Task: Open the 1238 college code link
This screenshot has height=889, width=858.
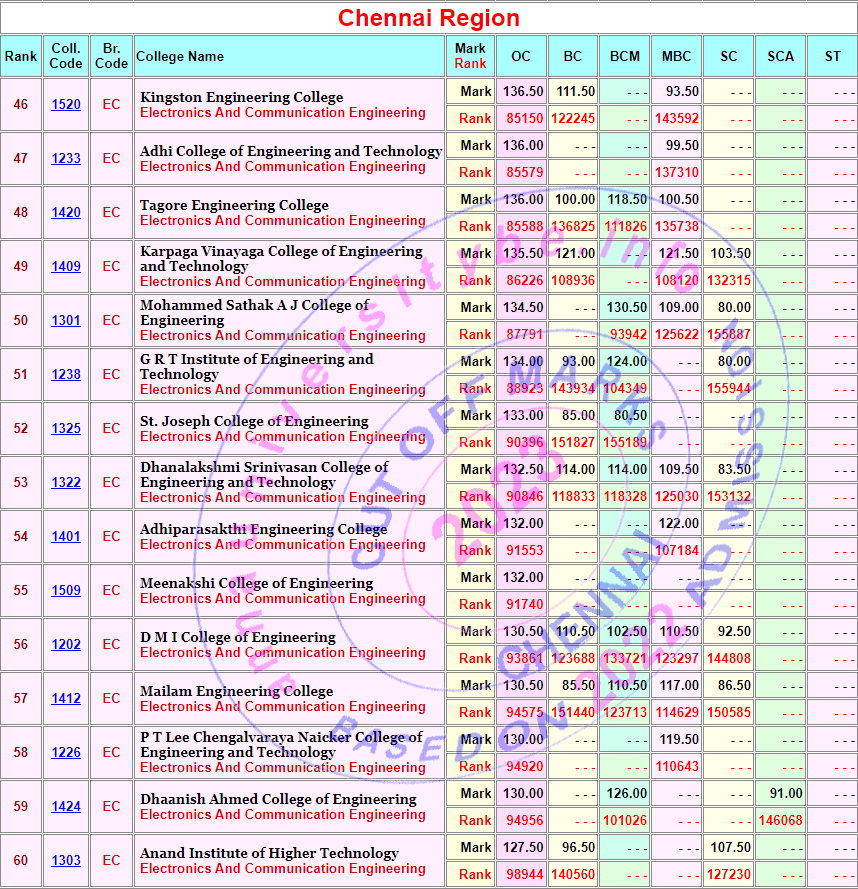Action: coord(66,375)
